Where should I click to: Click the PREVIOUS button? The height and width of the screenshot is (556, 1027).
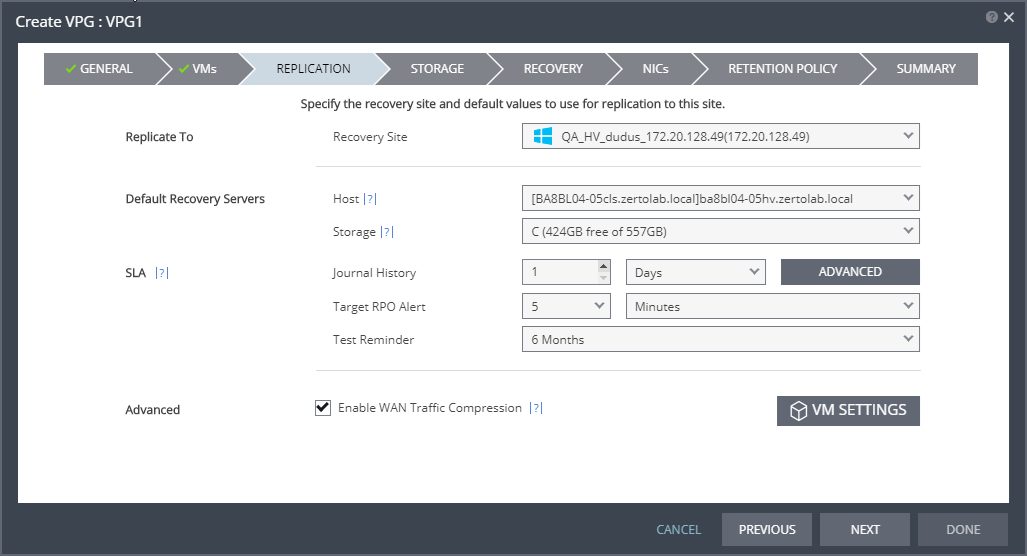pos(767,529)
